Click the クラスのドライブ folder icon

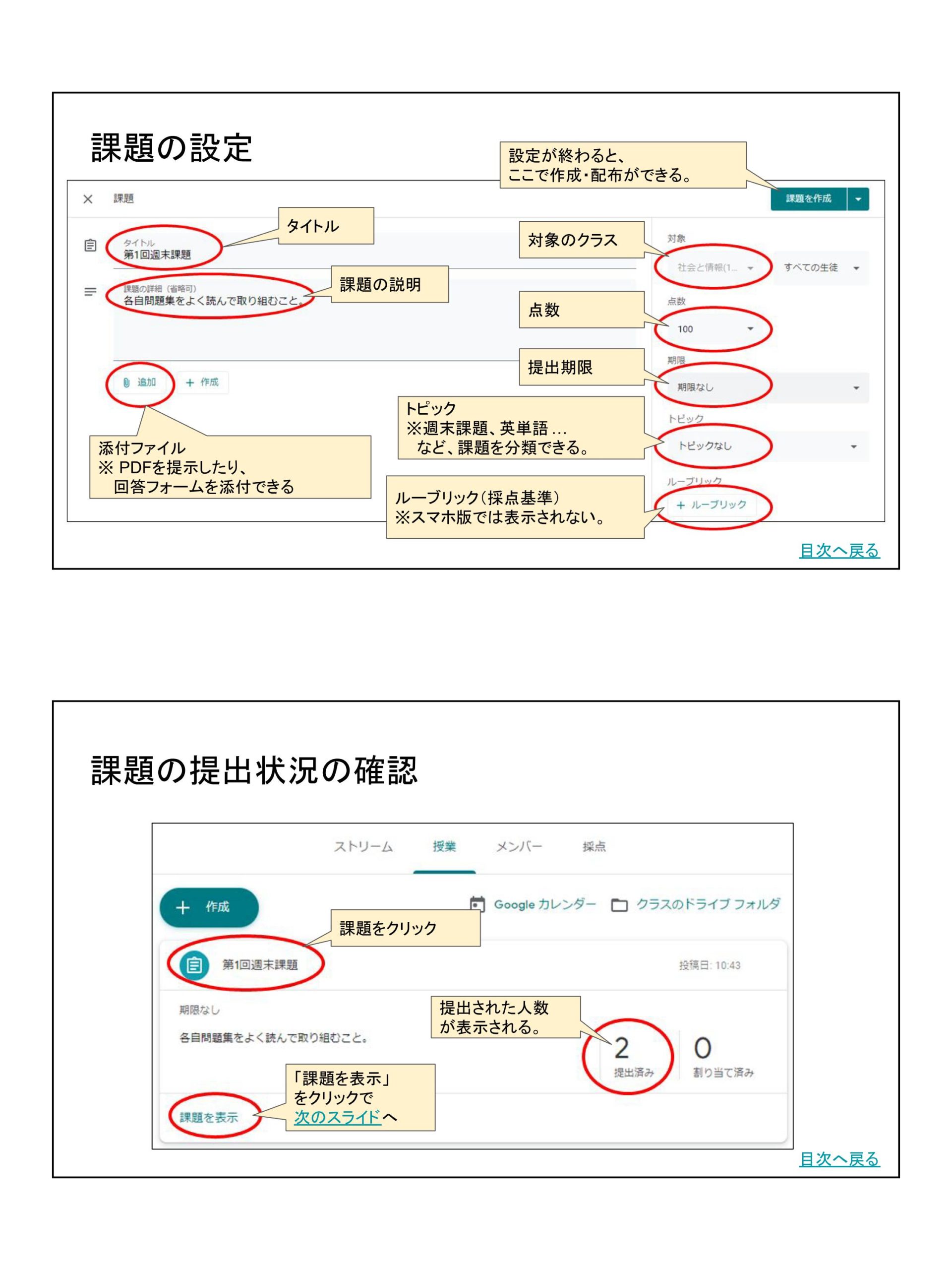click(x=619, y=905)
